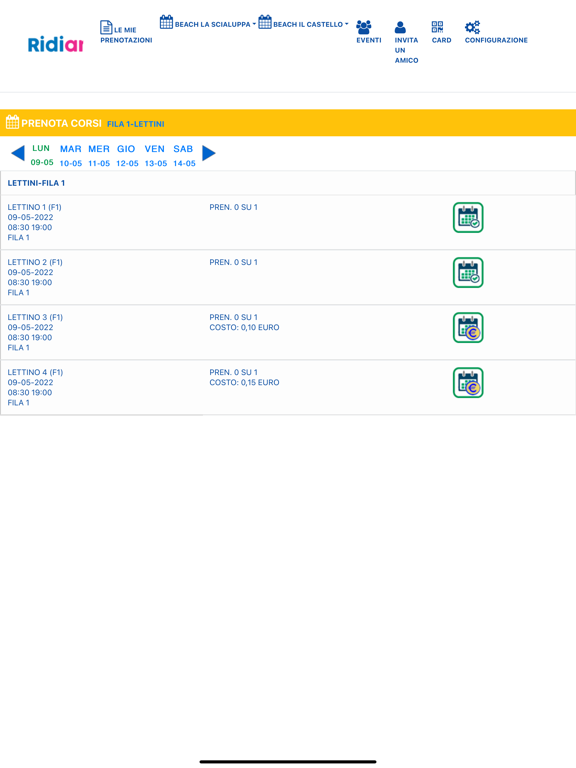Click the LETTINO 3 (F1) row title

coord(35,317)
